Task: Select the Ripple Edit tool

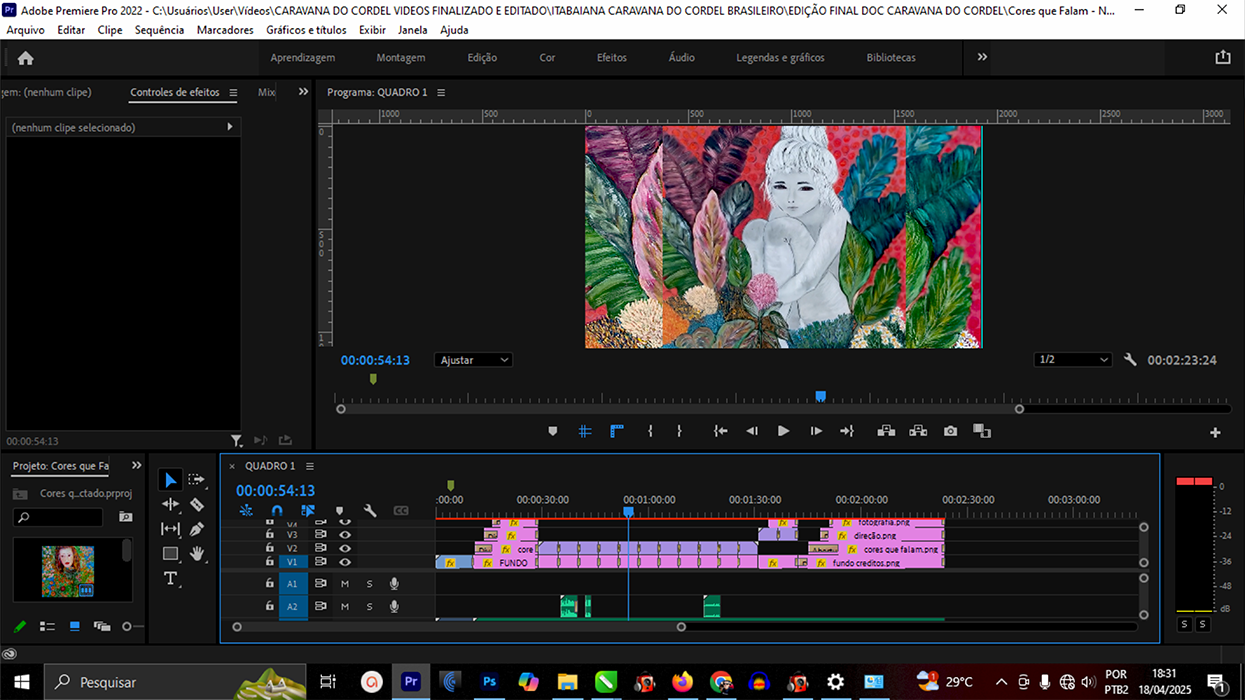Action: tap(171, 505)
